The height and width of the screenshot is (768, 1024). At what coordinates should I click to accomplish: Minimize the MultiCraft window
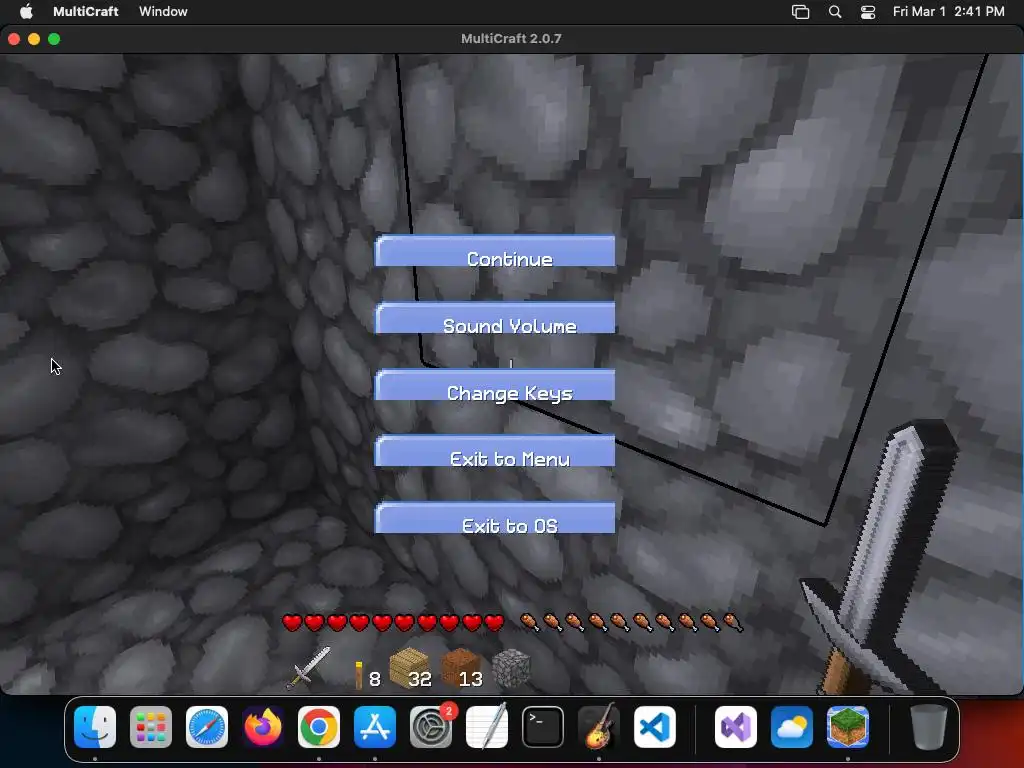(x=34, y=39)
